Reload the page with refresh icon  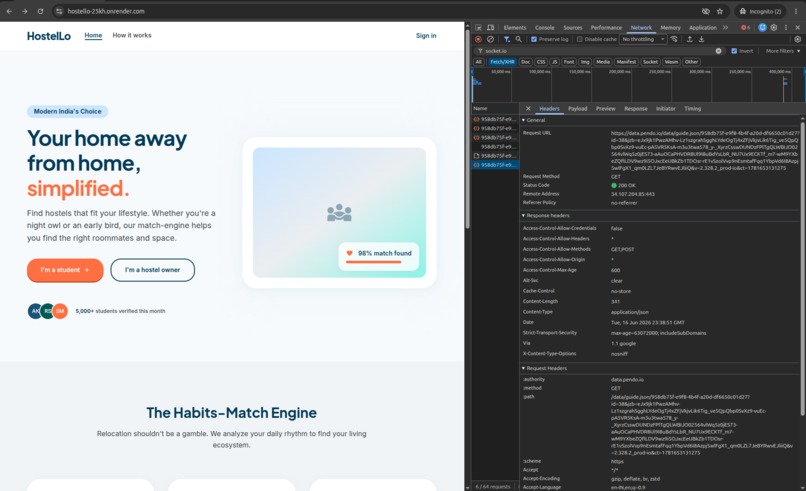(x=40, y=11)
